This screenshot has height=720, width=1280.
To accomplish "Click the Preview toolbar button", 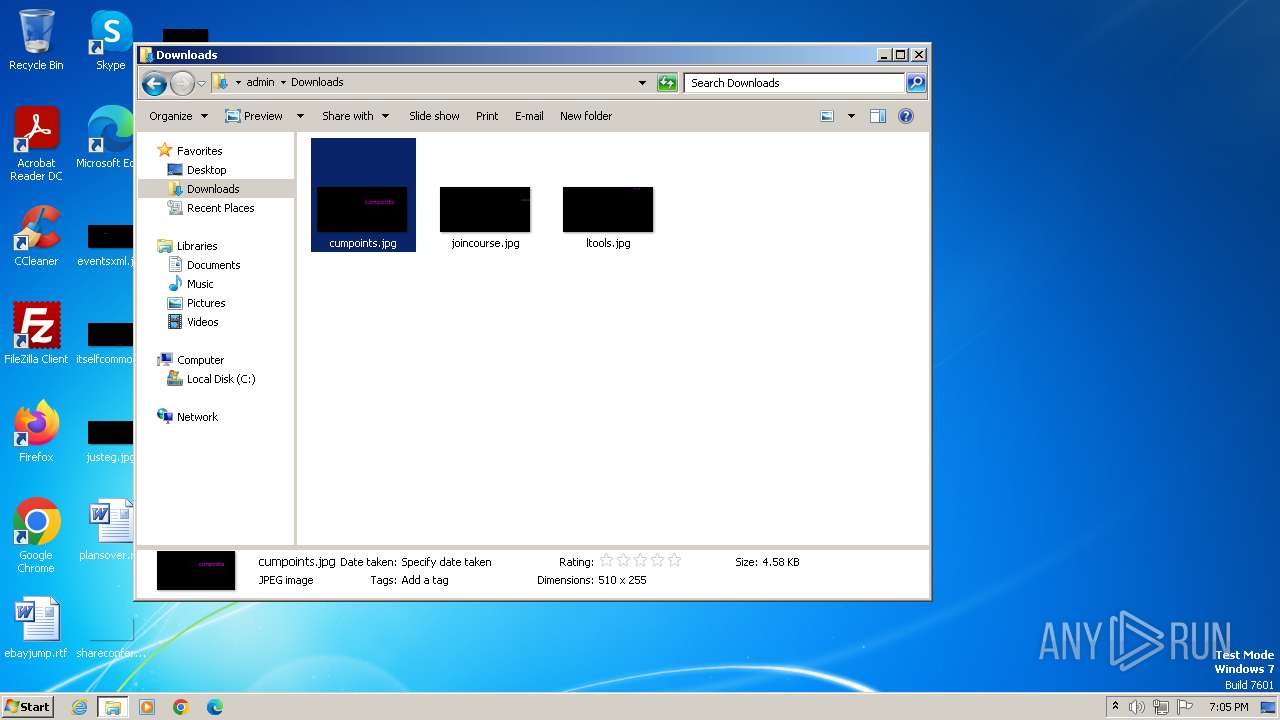I will (254, 116).
